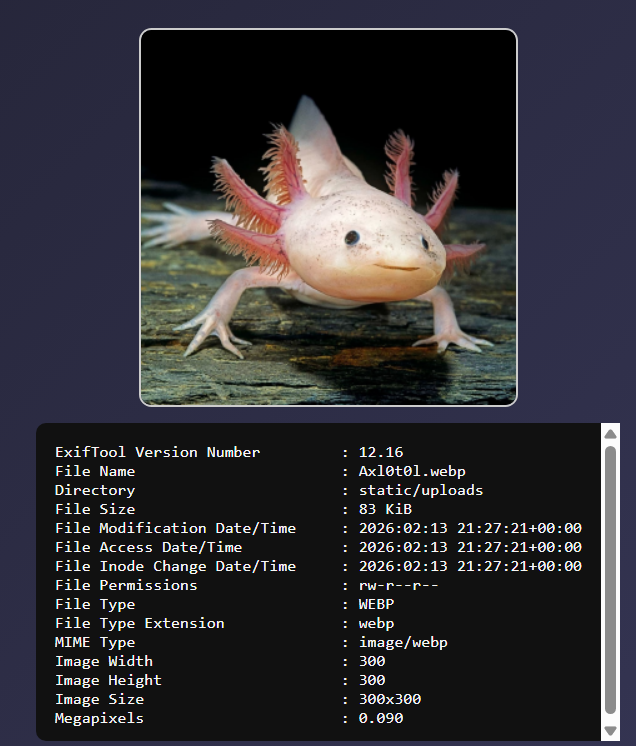
Task: Click the 300x300 image size value
Action: (x=390, y=699)
